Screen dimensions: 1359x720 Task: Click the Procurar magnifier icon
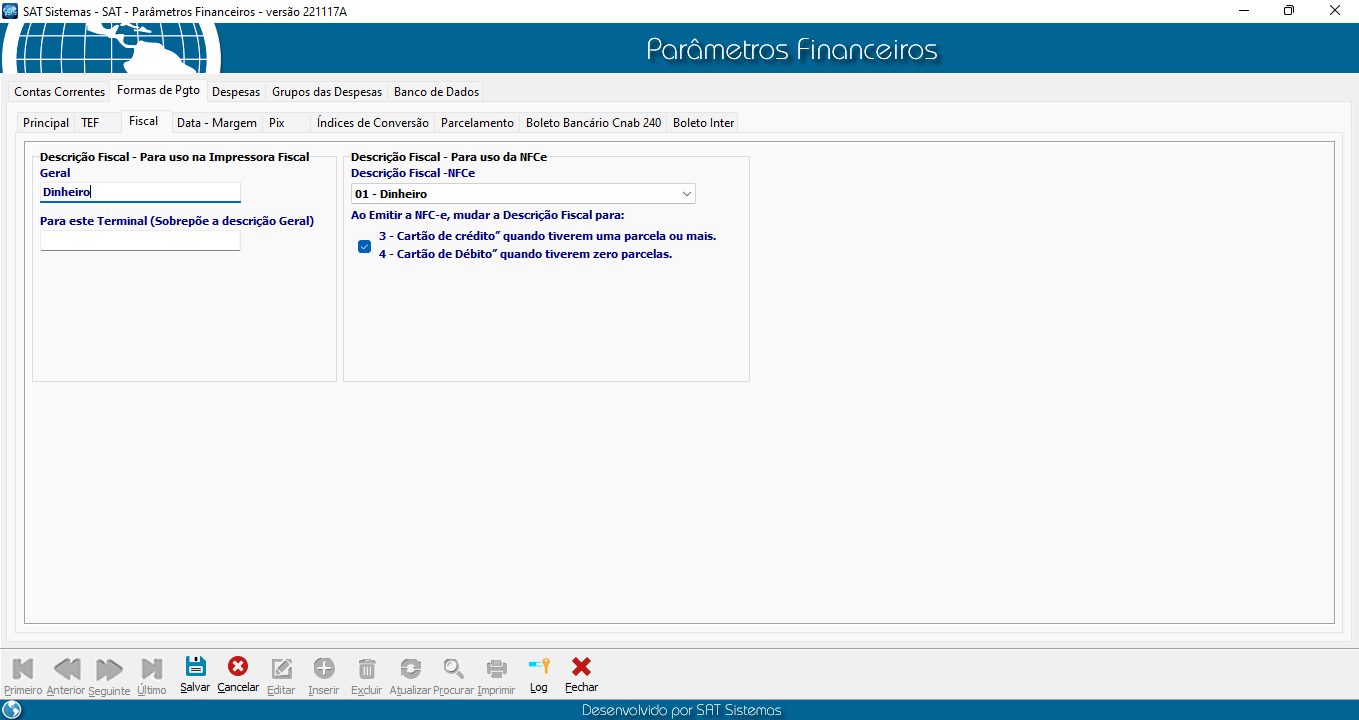(454, 668)
